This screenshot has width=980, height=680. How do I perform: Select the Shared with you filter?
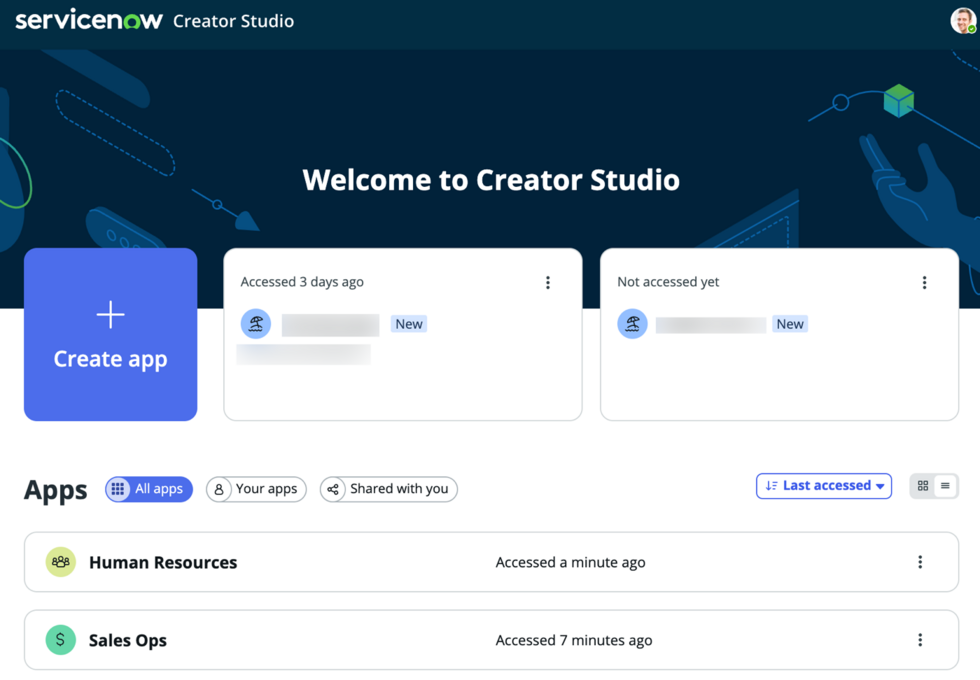click(389, 489)
